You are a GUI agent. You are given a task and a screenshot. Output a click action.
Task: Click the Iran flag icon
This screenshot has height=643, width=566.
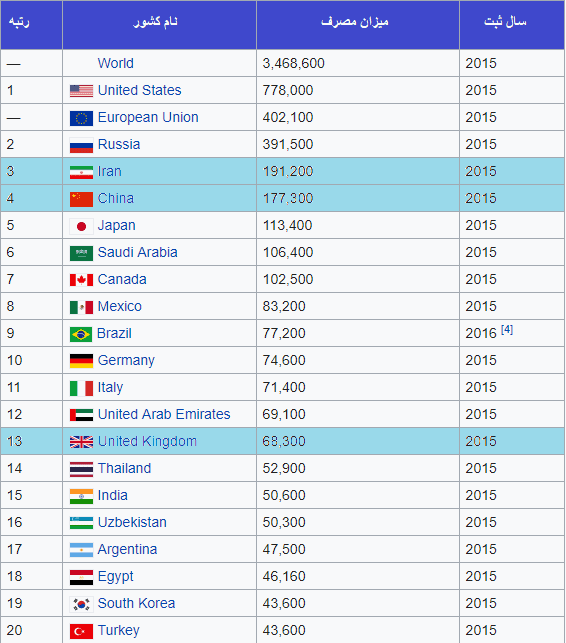[81, 172]
